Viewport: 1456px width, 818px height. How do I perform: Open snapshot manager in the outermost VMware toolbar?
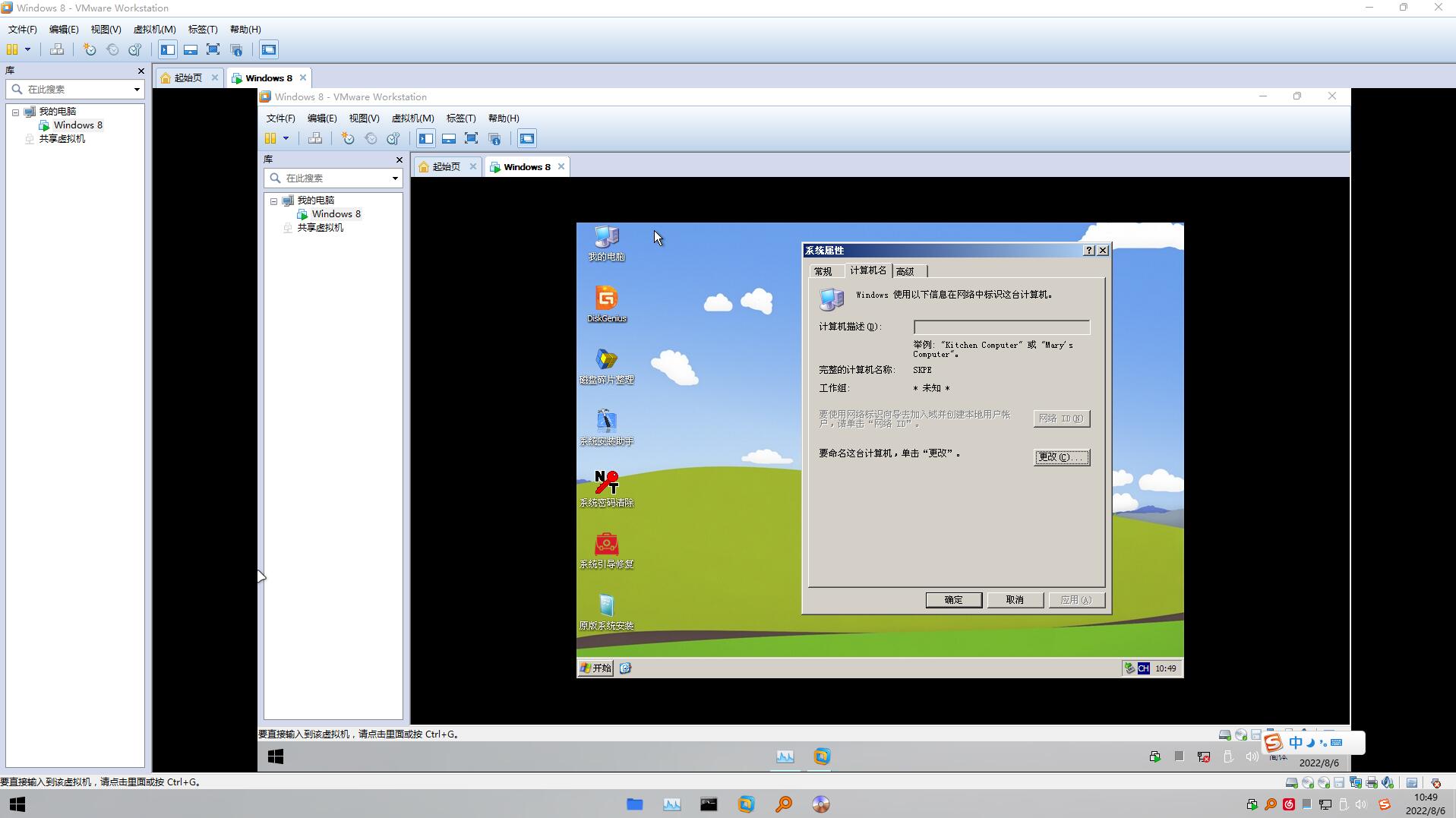coord(135,50)
